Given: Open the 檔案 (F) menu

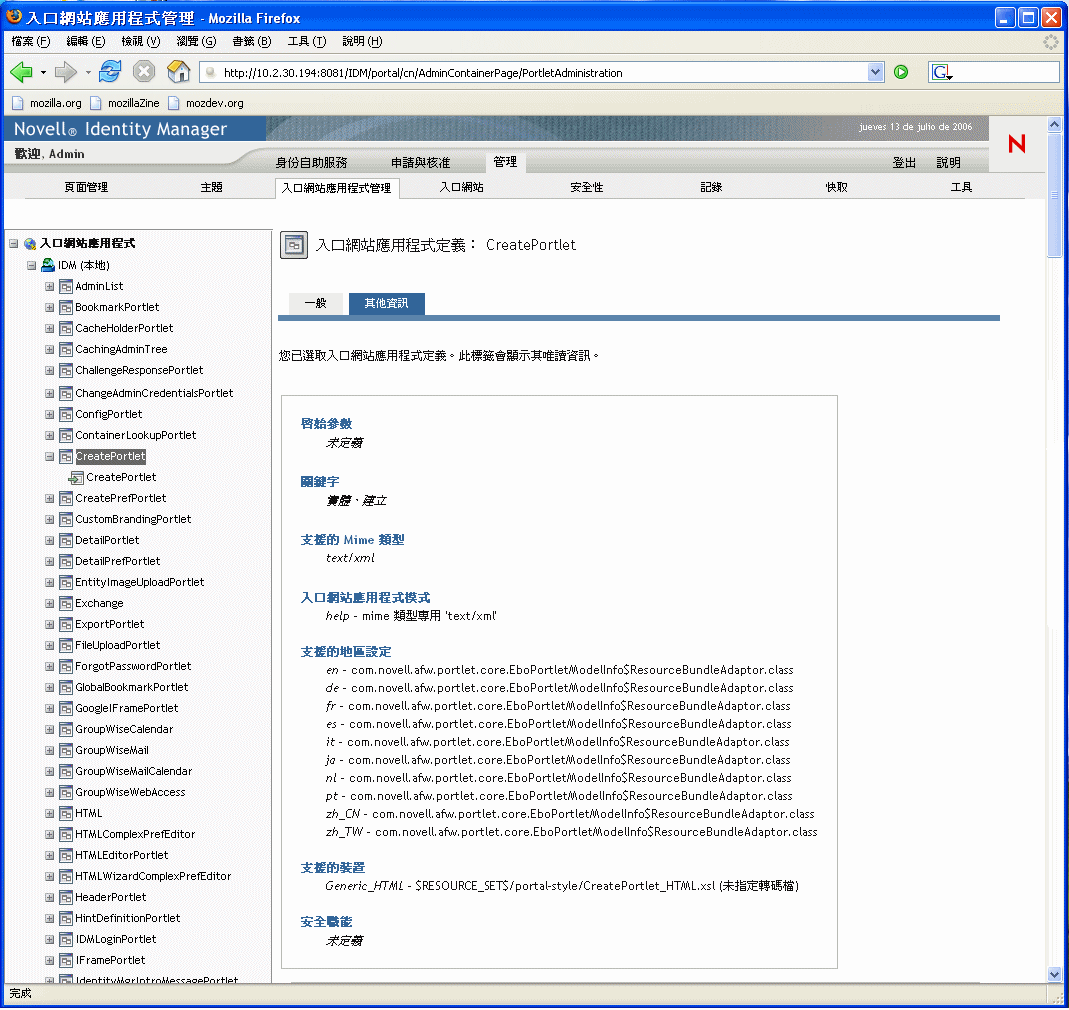Looking at the screenshot, I should (x=31, y=42).
